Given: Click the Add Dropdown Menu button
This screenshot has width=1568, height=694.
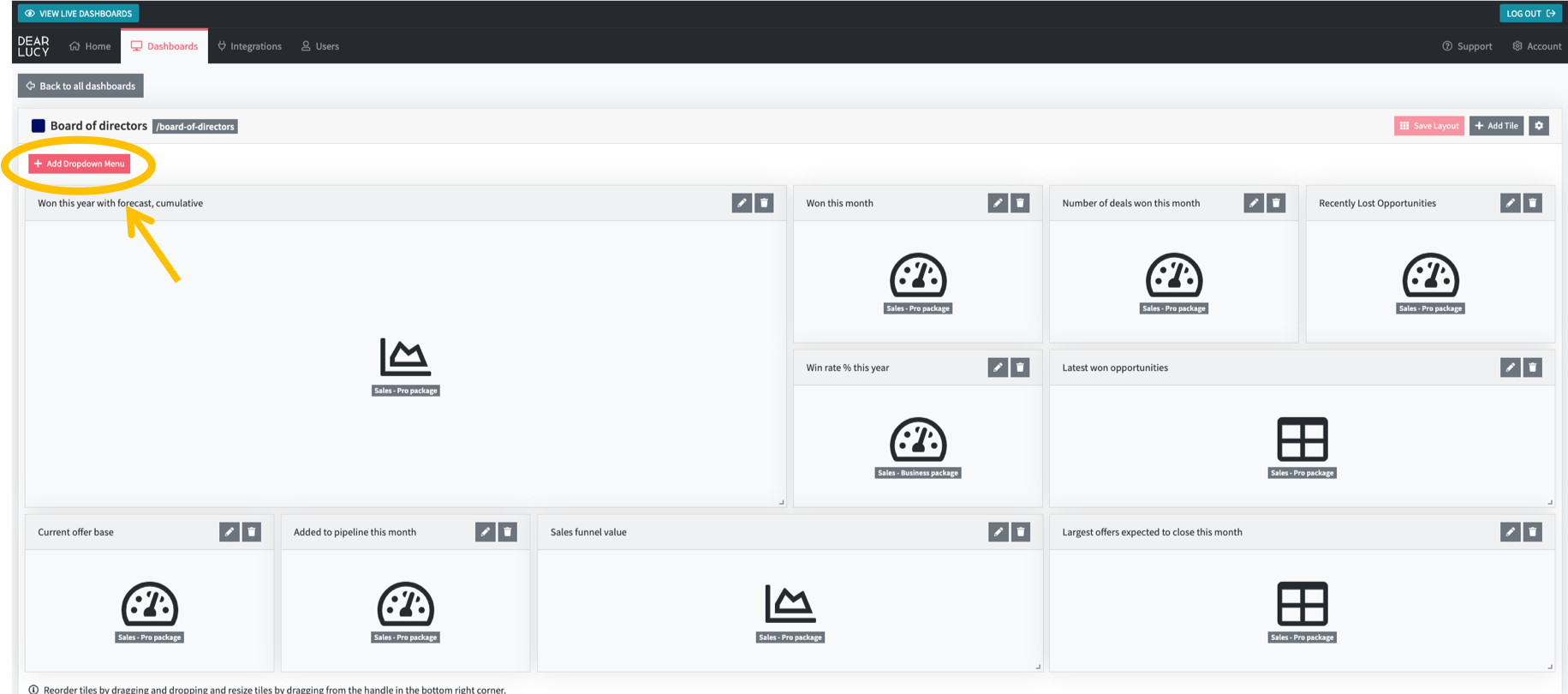Looking at the screenshot, I should 80,164.
